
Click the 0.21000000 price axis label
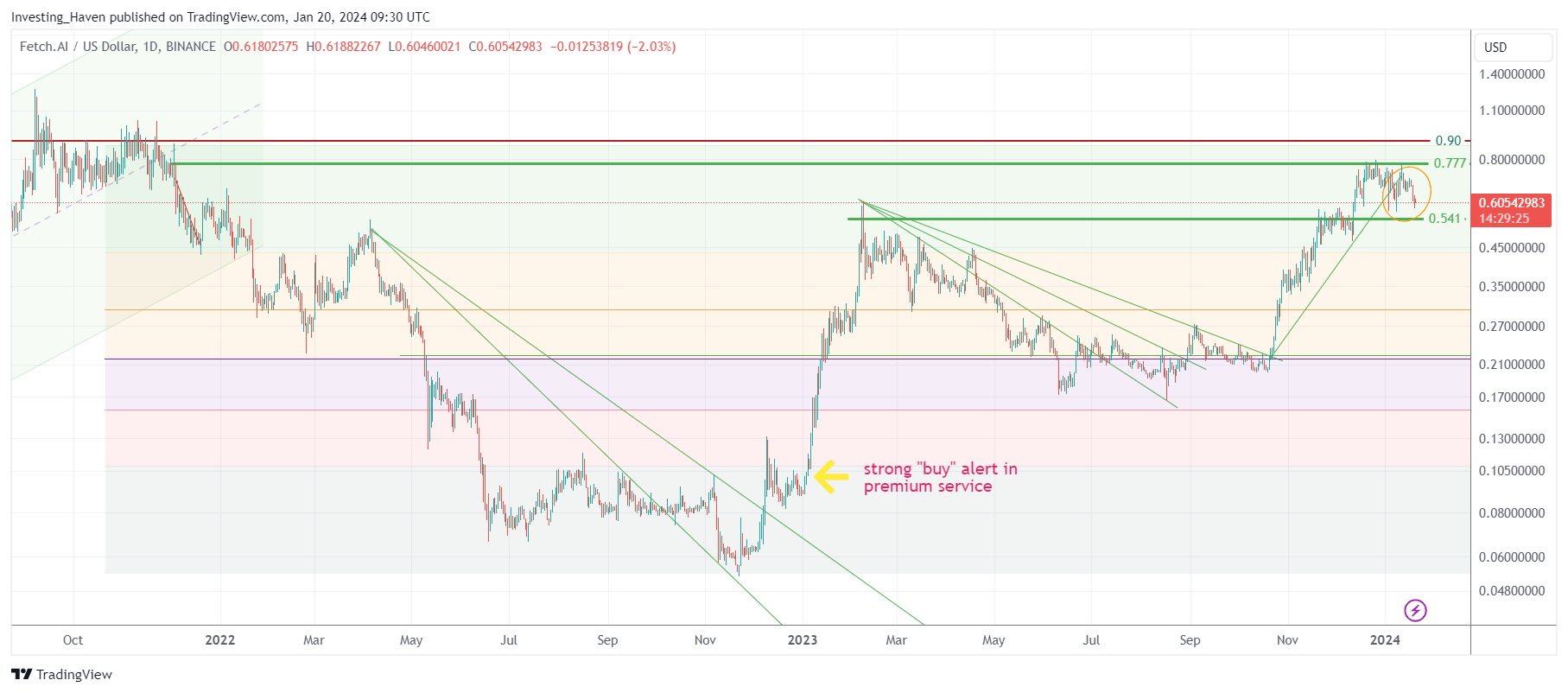coord(1512,365)
